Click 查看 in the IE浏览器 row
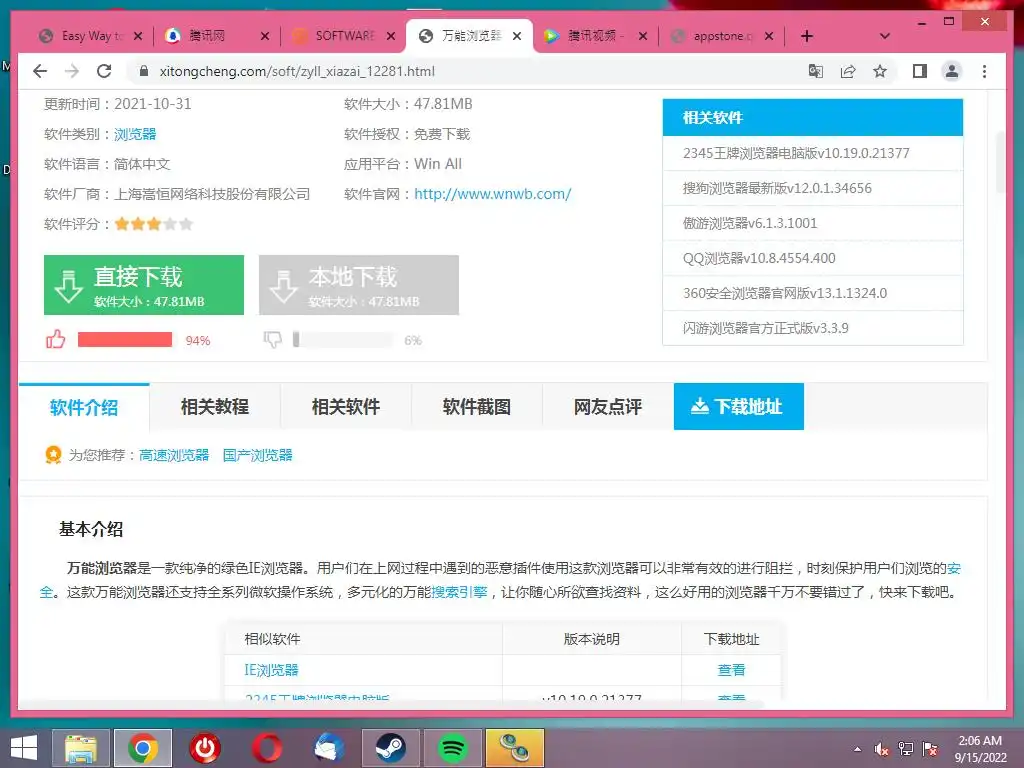Viewport: 1024px width, 768px height. 731,670
